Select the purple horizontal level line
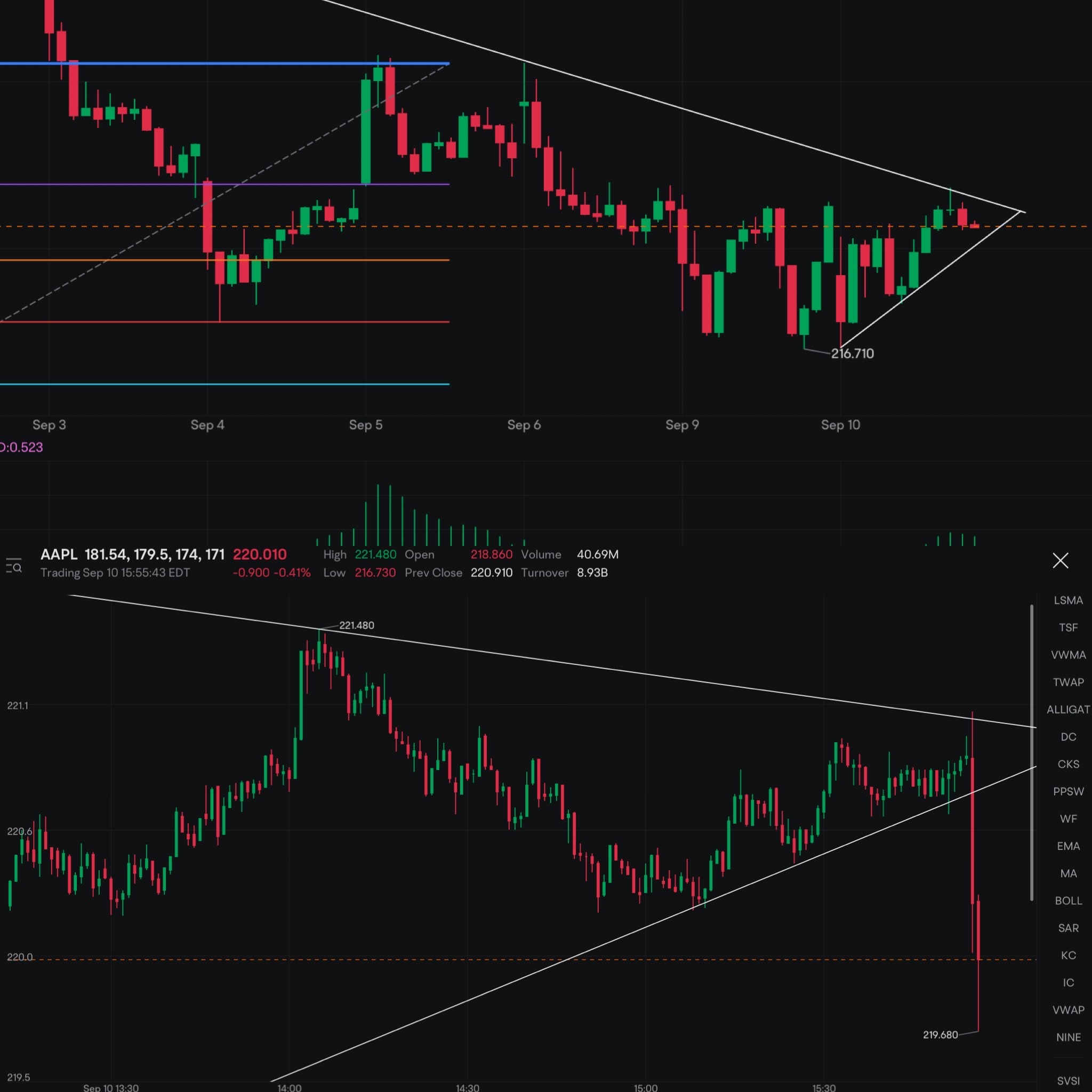This screenshot has width=1092, height=1092. click(224, 184)
